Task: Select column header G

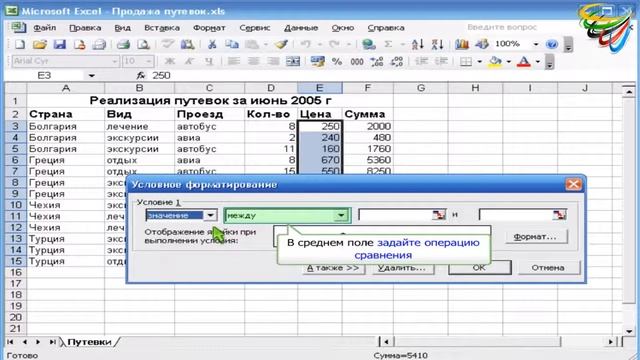Action: click(420, 88)
